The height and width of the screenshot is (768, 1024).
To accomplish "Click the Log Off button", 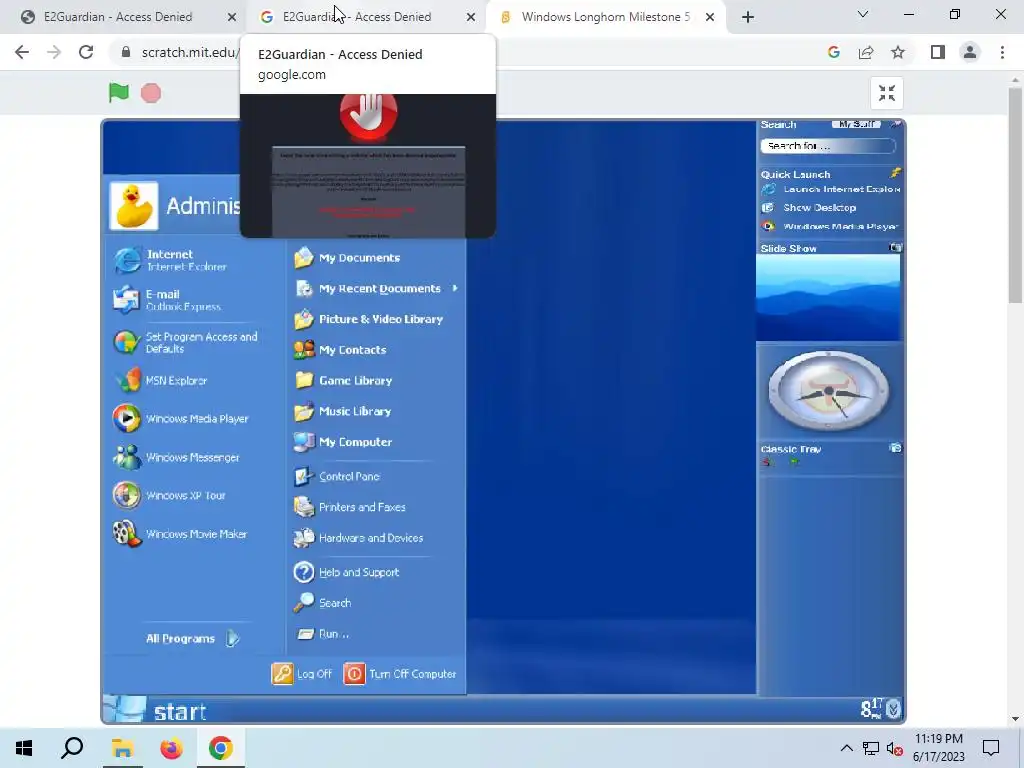I will tap(302, 673).
